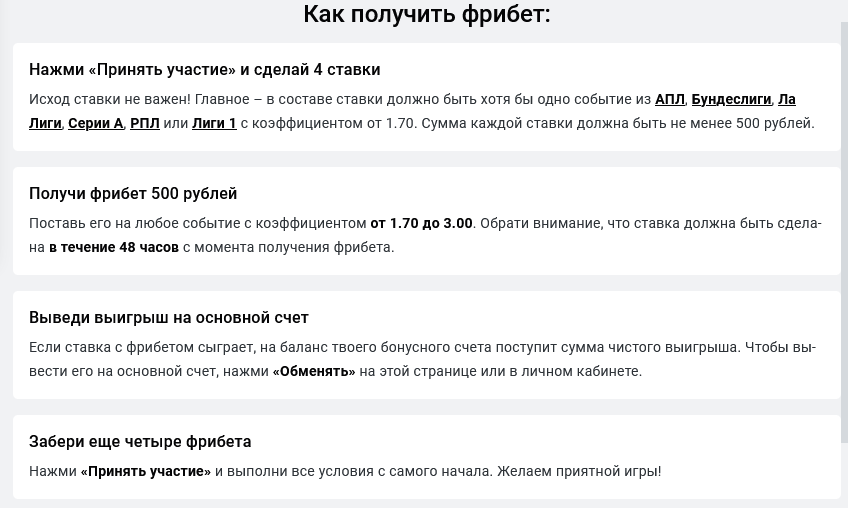Click the Ла Лиги link
Image resolution: width=848 pixels, height=508 pixels.
click(45, 123)
